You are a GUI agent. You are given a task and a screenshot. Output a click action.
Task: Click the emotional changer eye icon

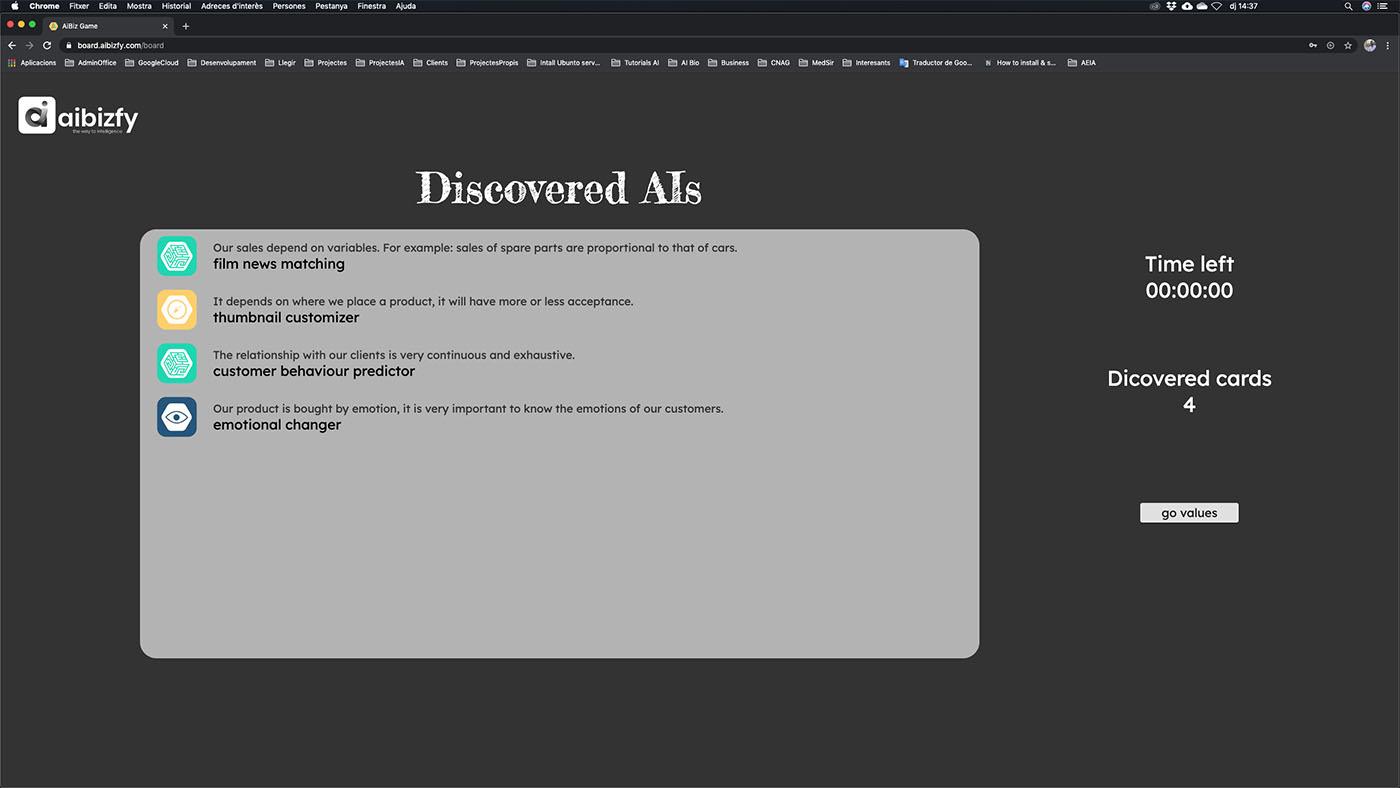(177, 417)
